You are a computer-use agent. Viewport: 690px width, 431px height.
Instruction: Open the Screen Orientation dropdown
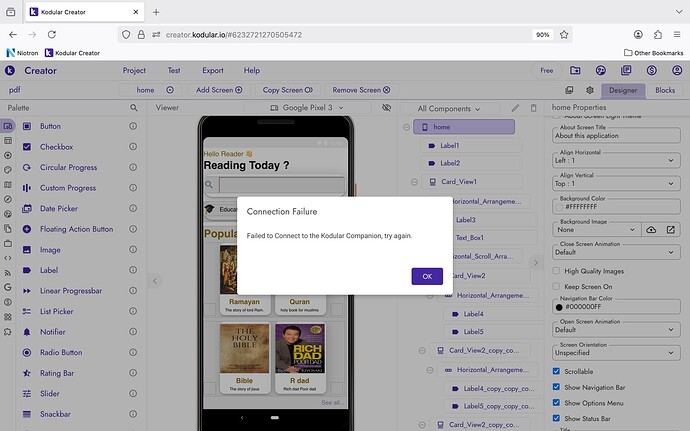coord(616,353)
